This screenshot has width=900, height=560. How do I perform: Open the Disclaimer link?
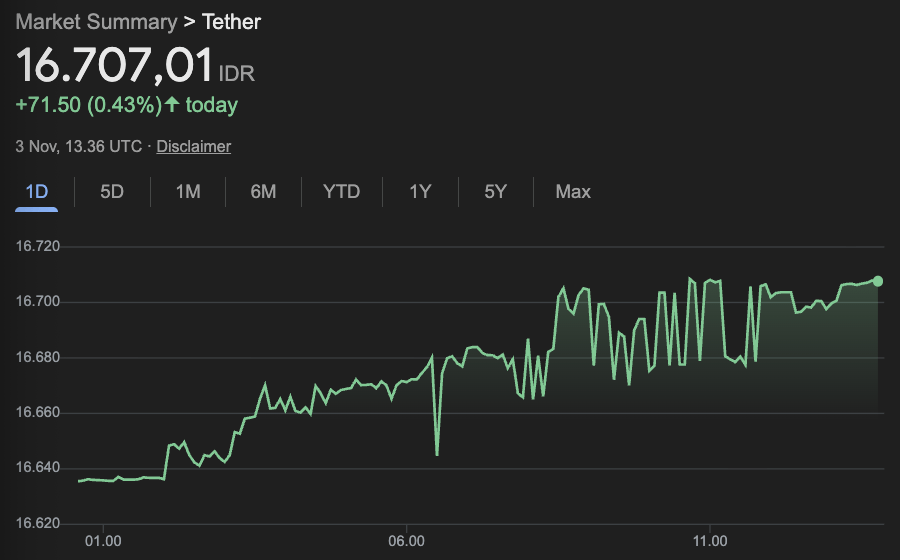193,146
